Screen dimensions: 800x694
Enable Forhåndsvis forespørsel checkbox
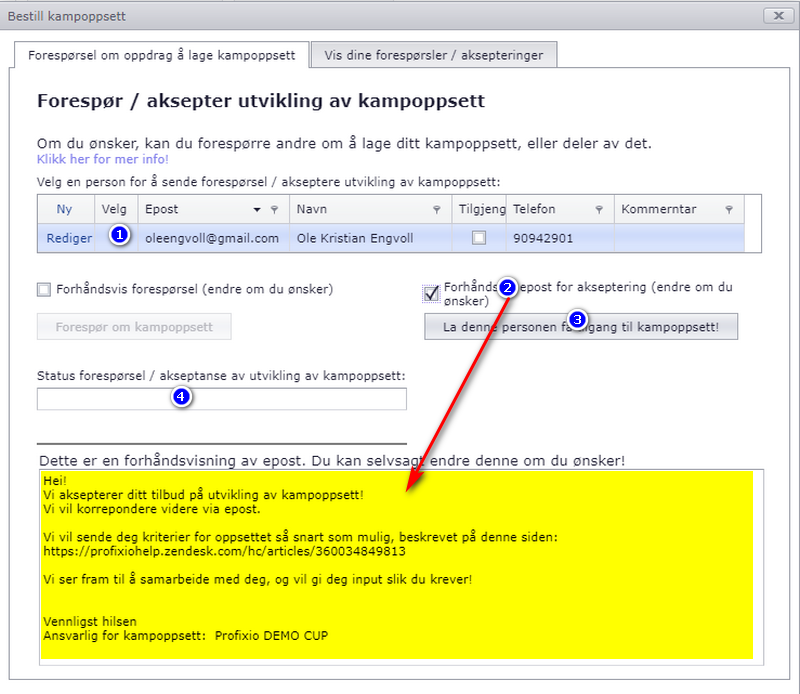click(44, 290)
